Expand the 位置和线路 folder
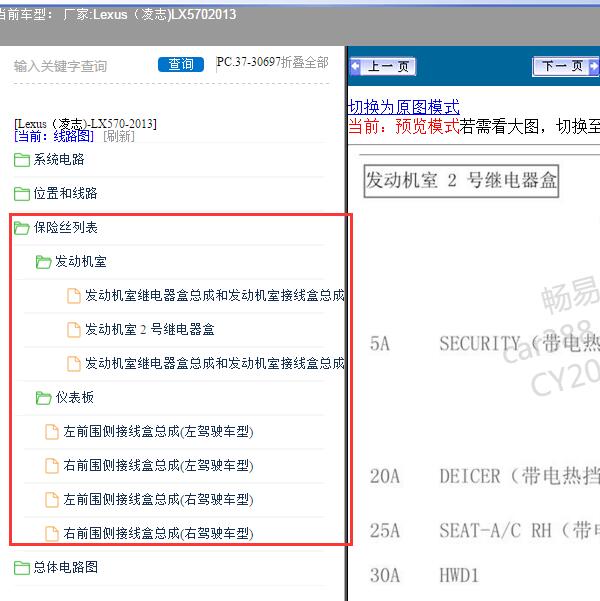The width and height of the screenshot is (600, 601). point(65,193)
